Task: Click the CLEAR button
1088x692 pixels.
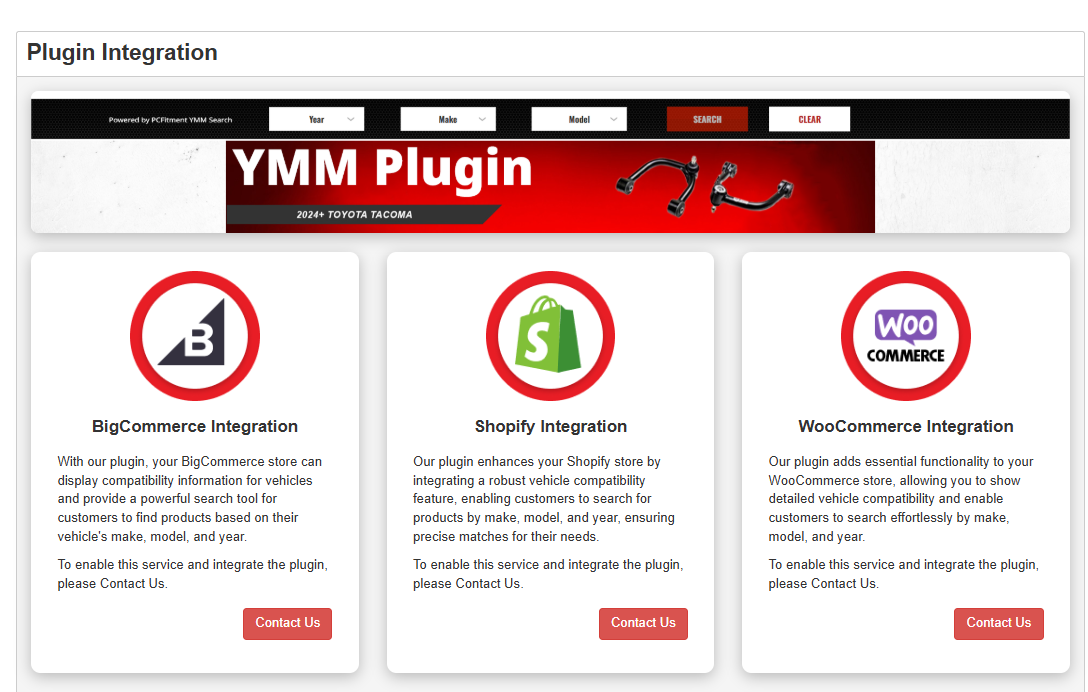Action: coord(809,118)
